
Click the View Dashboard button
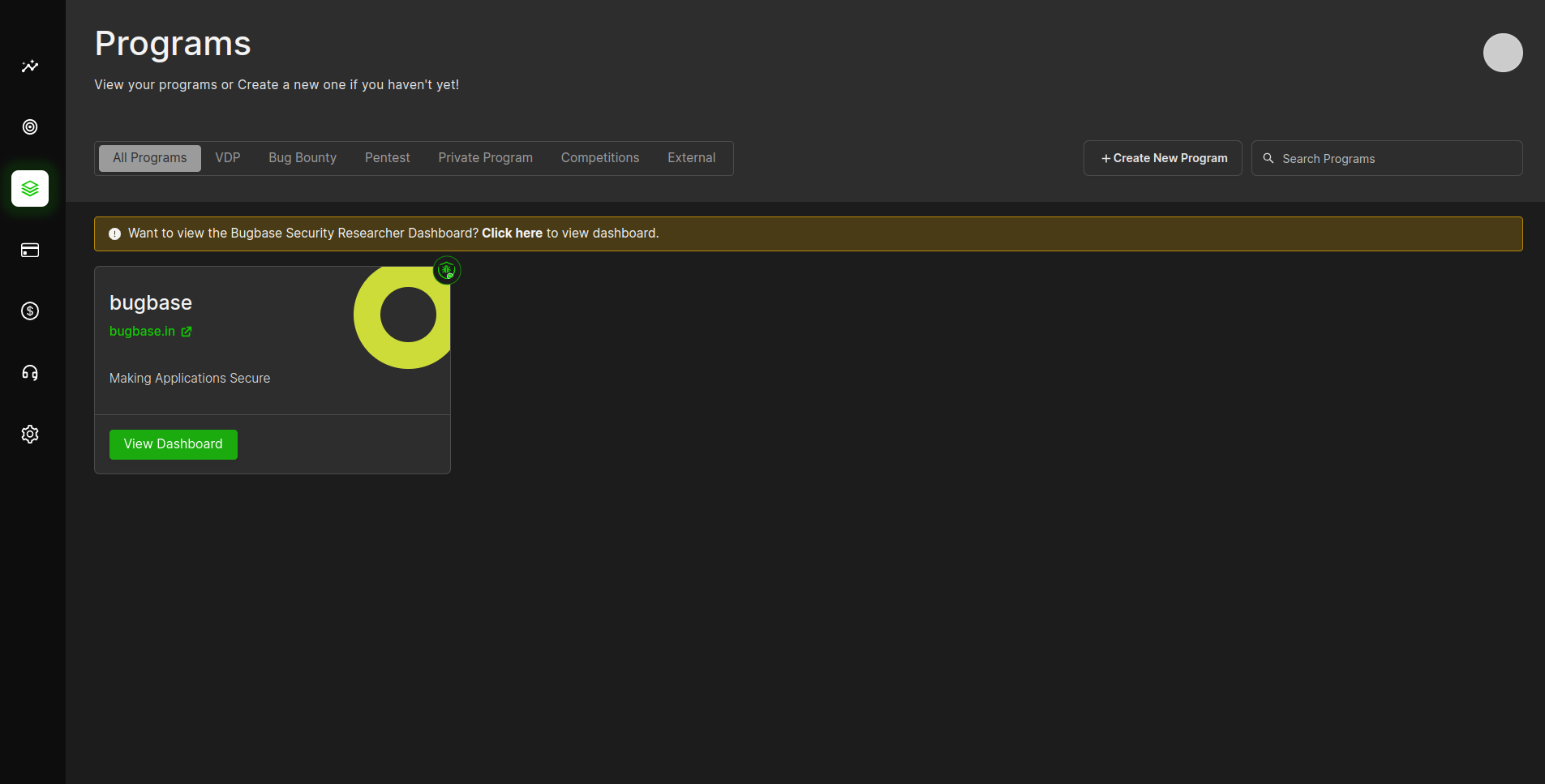click(x=174, y=444)
